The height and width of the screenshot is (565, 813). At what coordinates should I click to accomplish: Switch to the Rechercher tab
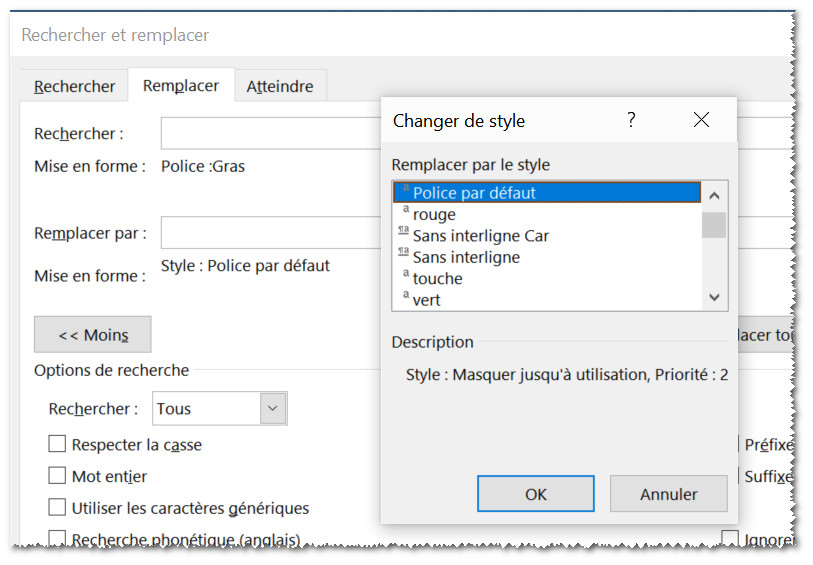75,86
